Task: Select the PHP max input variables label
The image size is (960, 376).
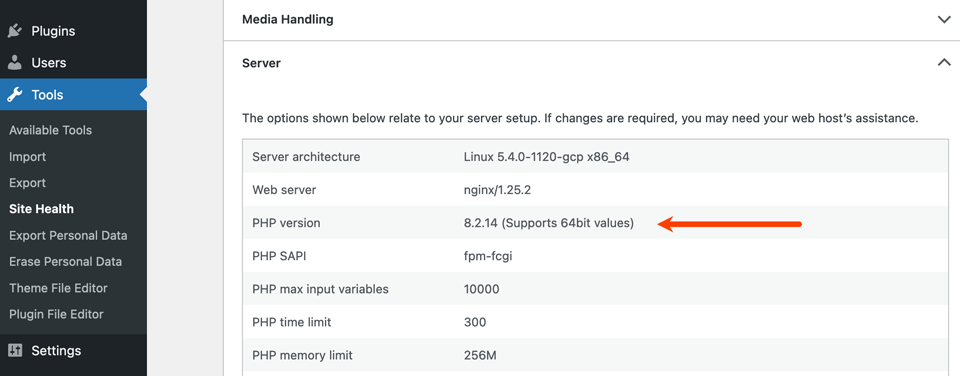Action: click(x=320, y=289)
